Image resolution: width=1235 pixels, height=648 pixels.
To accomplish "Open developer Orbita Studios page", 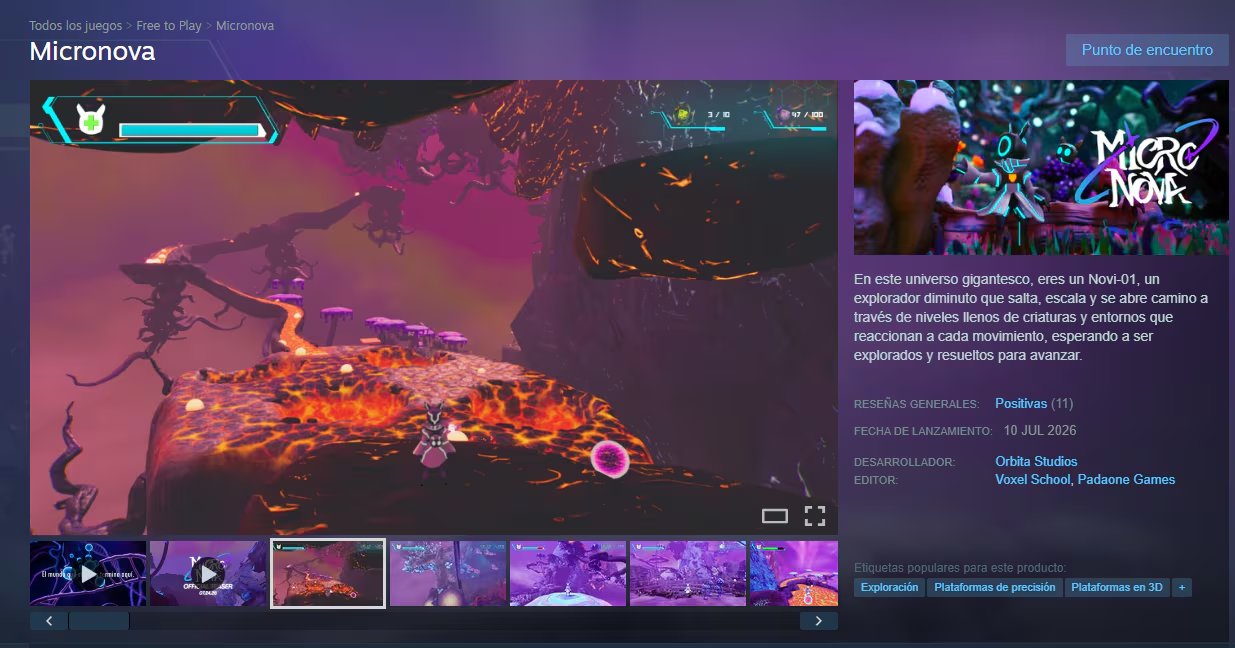I will (1036, 462).
